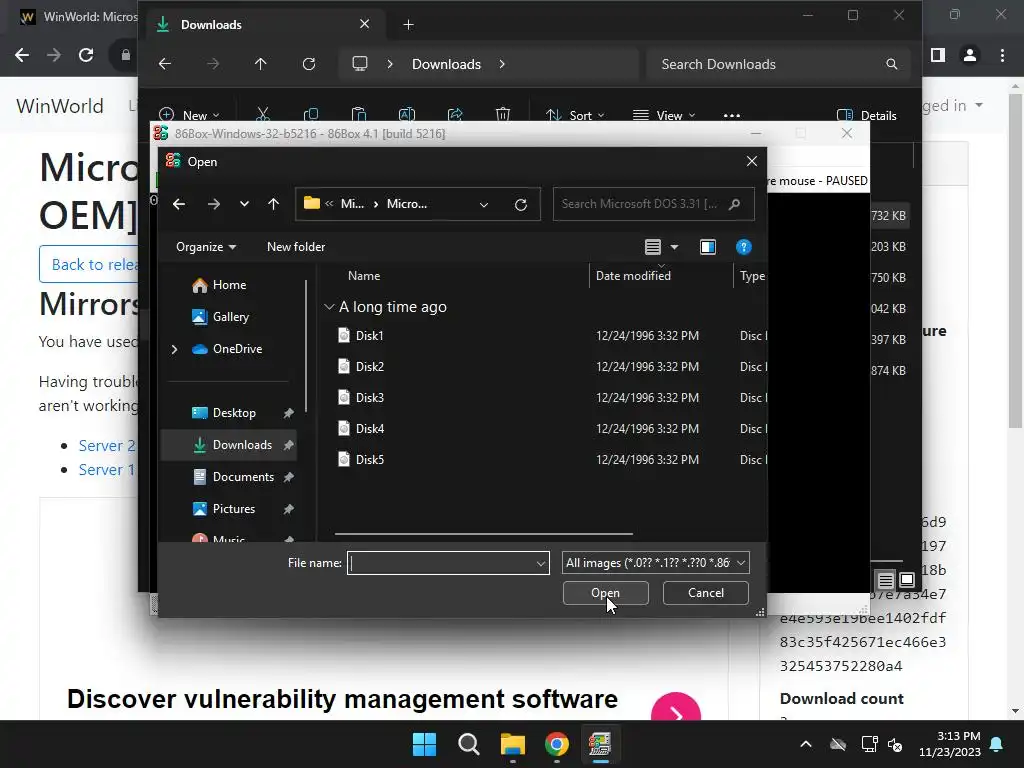Create a New folder in the dialog
Viewport: 1024px width, 768px height.
tap(296, 247)
